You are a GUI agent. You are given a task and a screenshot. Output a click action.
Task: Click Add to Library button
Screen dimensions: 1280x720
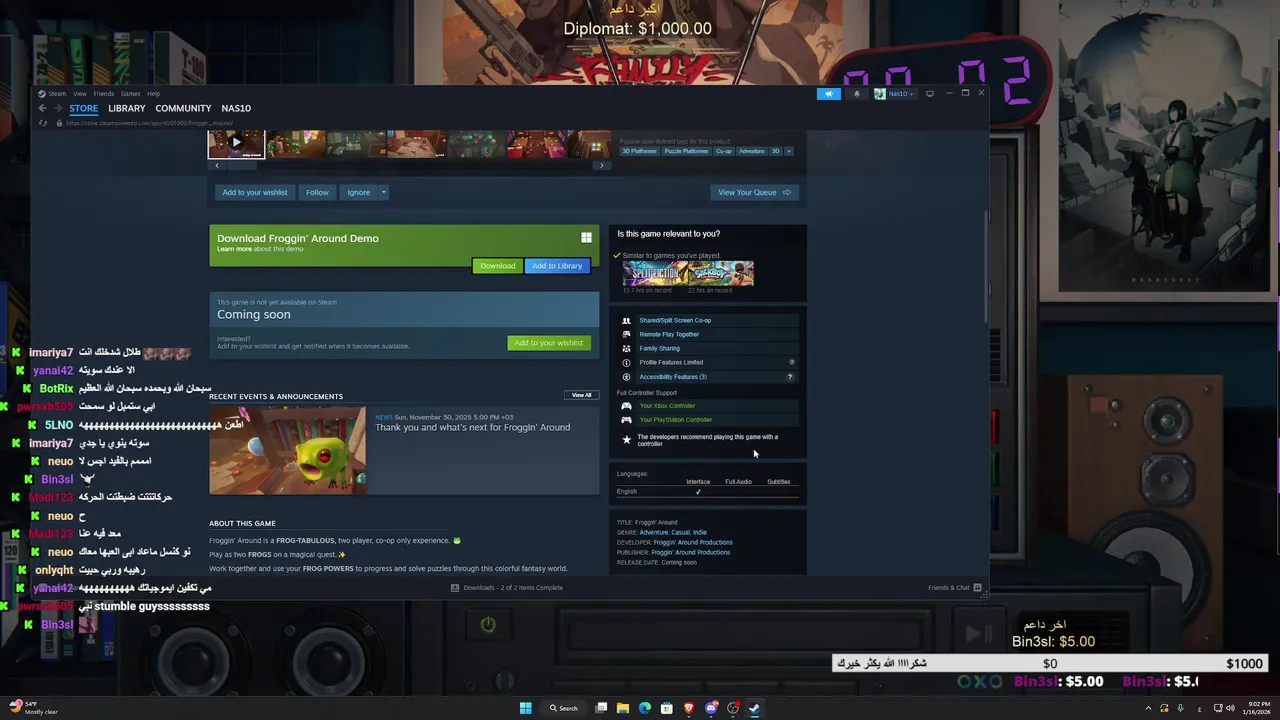pyautogui.click(x=557, y=266)
